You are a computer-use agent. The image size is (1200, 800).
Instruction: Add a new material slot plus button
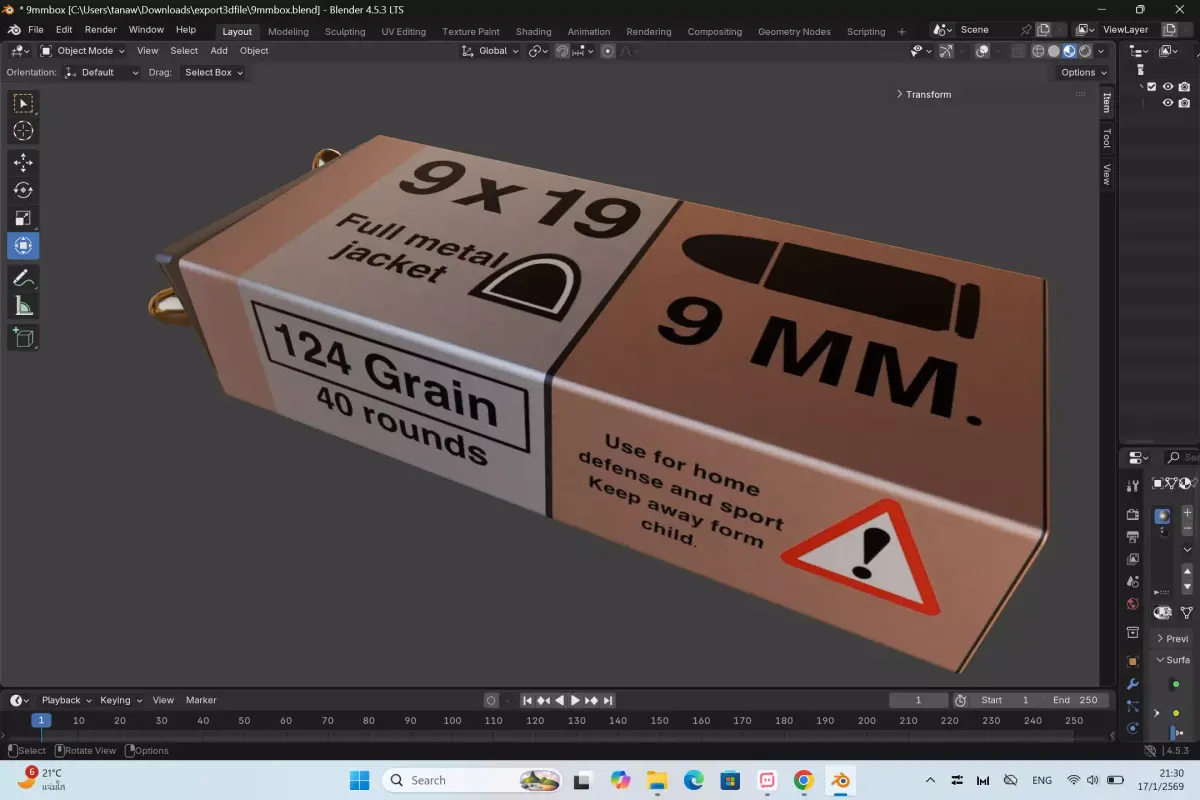point(1187,513)
